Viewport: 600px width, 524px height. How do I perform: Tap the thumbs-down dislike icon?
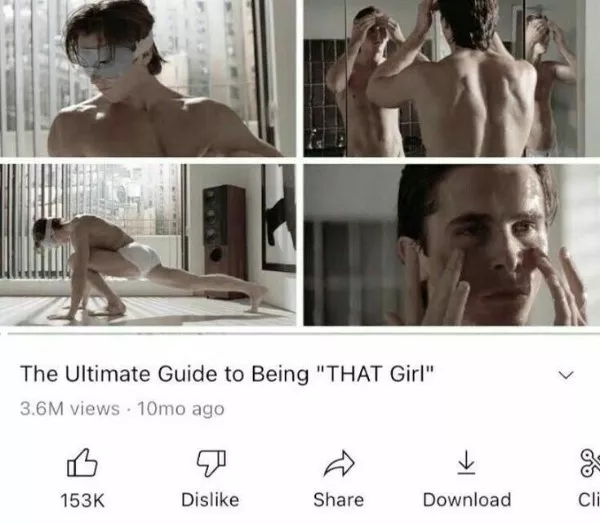coord(211,463)
